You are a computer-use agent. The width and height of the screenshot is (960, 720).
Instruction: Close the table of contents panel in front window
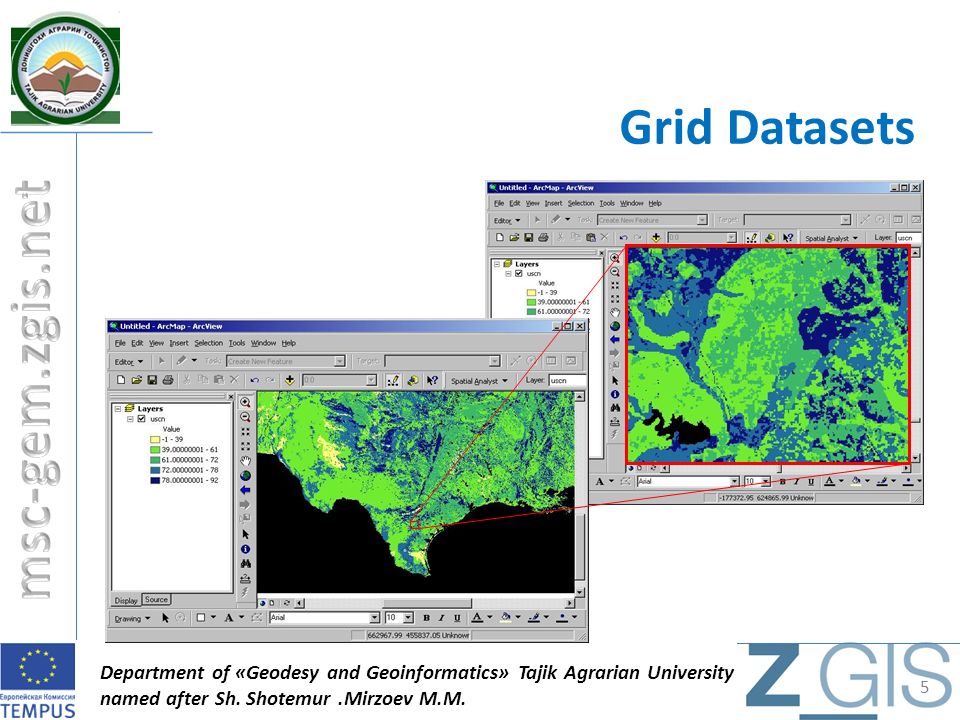(x=231, y=397)
